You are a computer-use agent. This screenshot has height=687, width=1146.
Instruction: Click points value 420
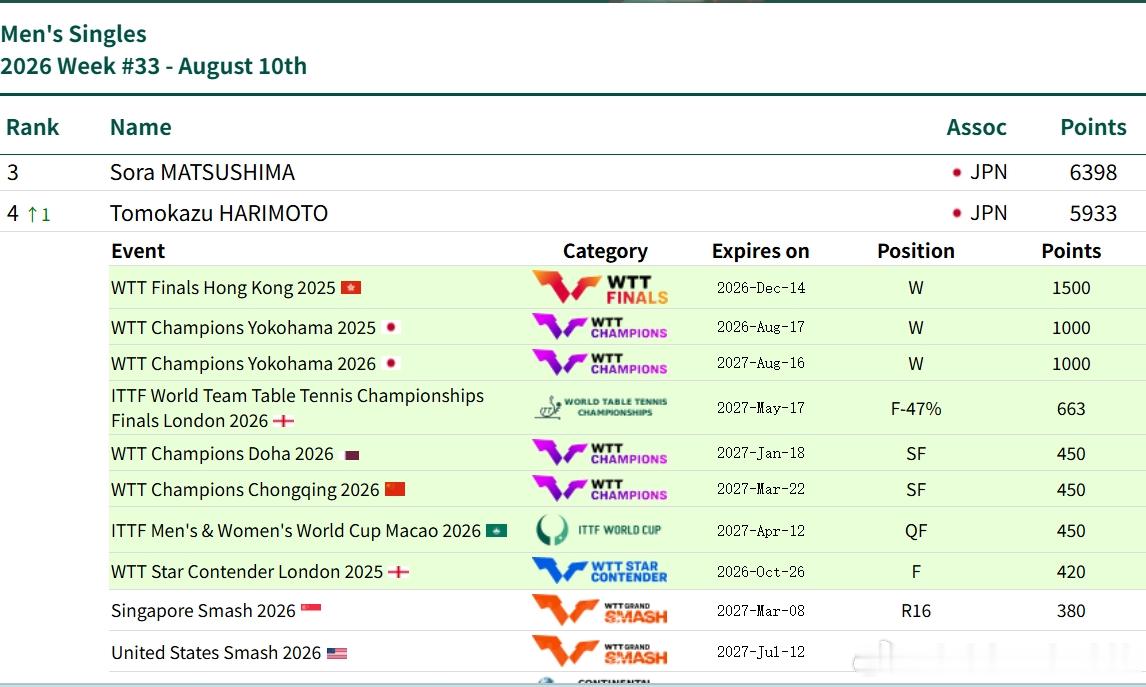(x=1071, y=572)
